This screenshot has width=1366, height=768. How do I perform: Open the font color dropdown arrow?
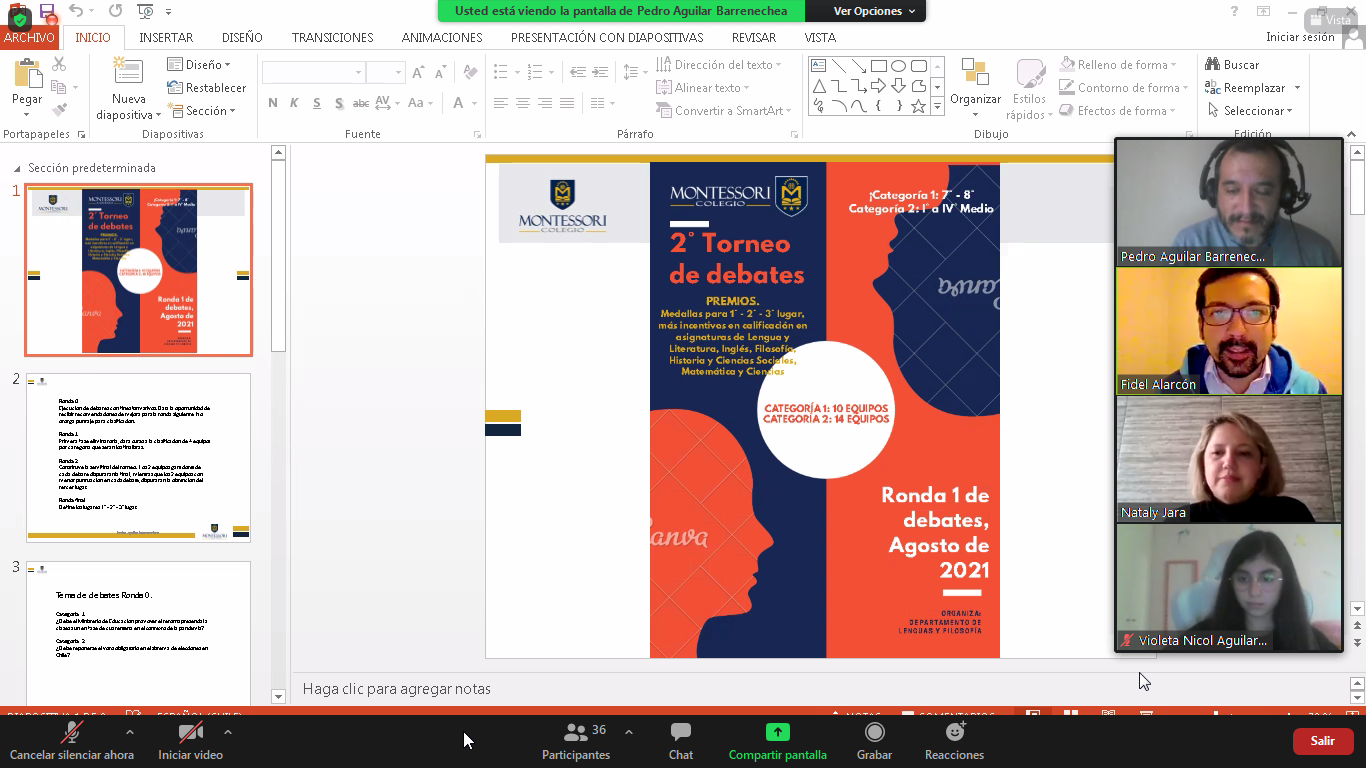click(474, 103)
